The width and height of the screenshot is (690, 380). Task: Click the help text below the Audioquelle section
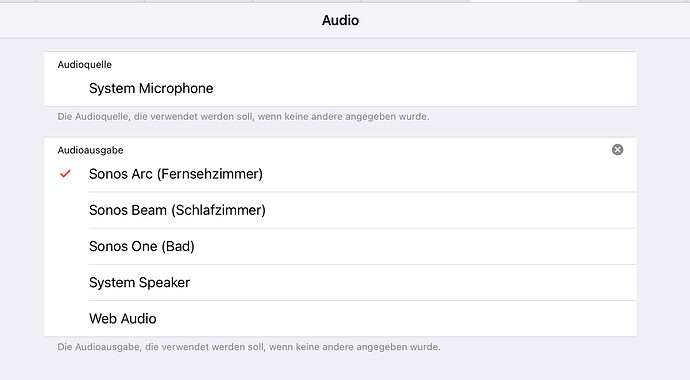tap(243, 117)
